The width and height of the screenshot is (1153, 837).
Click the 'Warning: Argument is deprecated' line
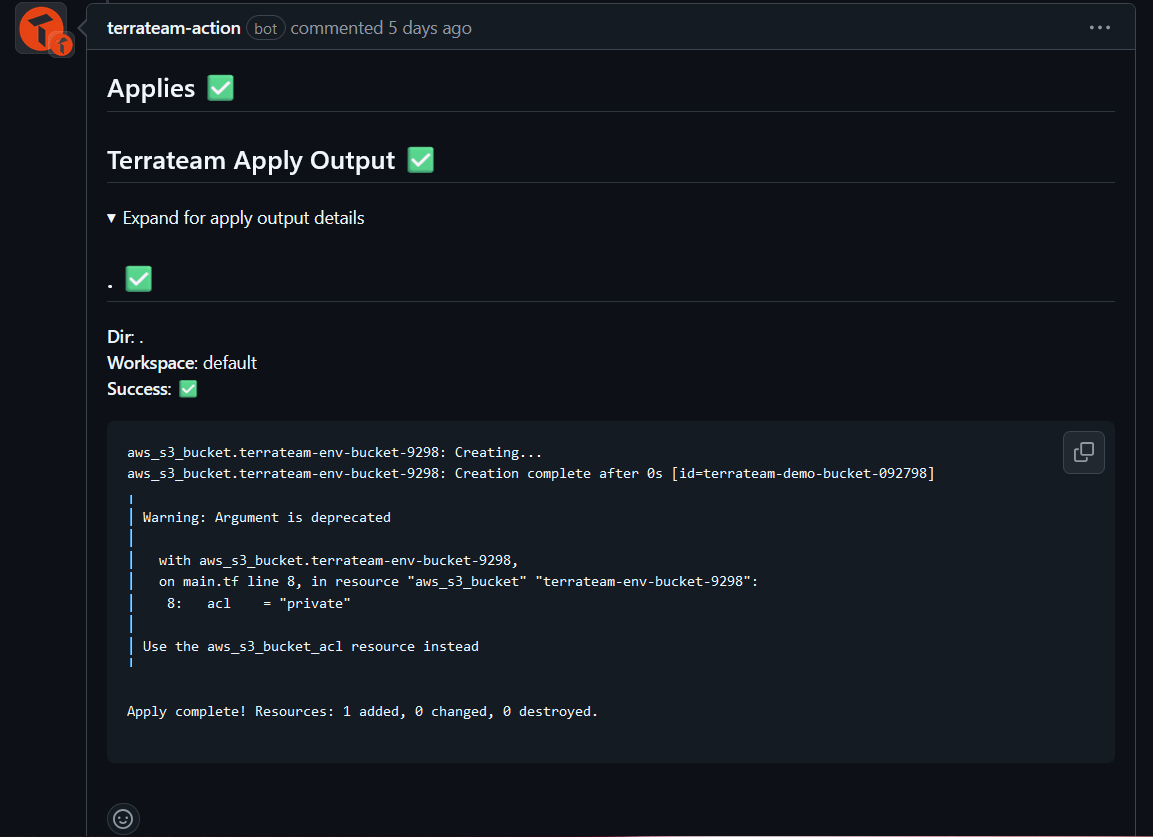[266, 517]
